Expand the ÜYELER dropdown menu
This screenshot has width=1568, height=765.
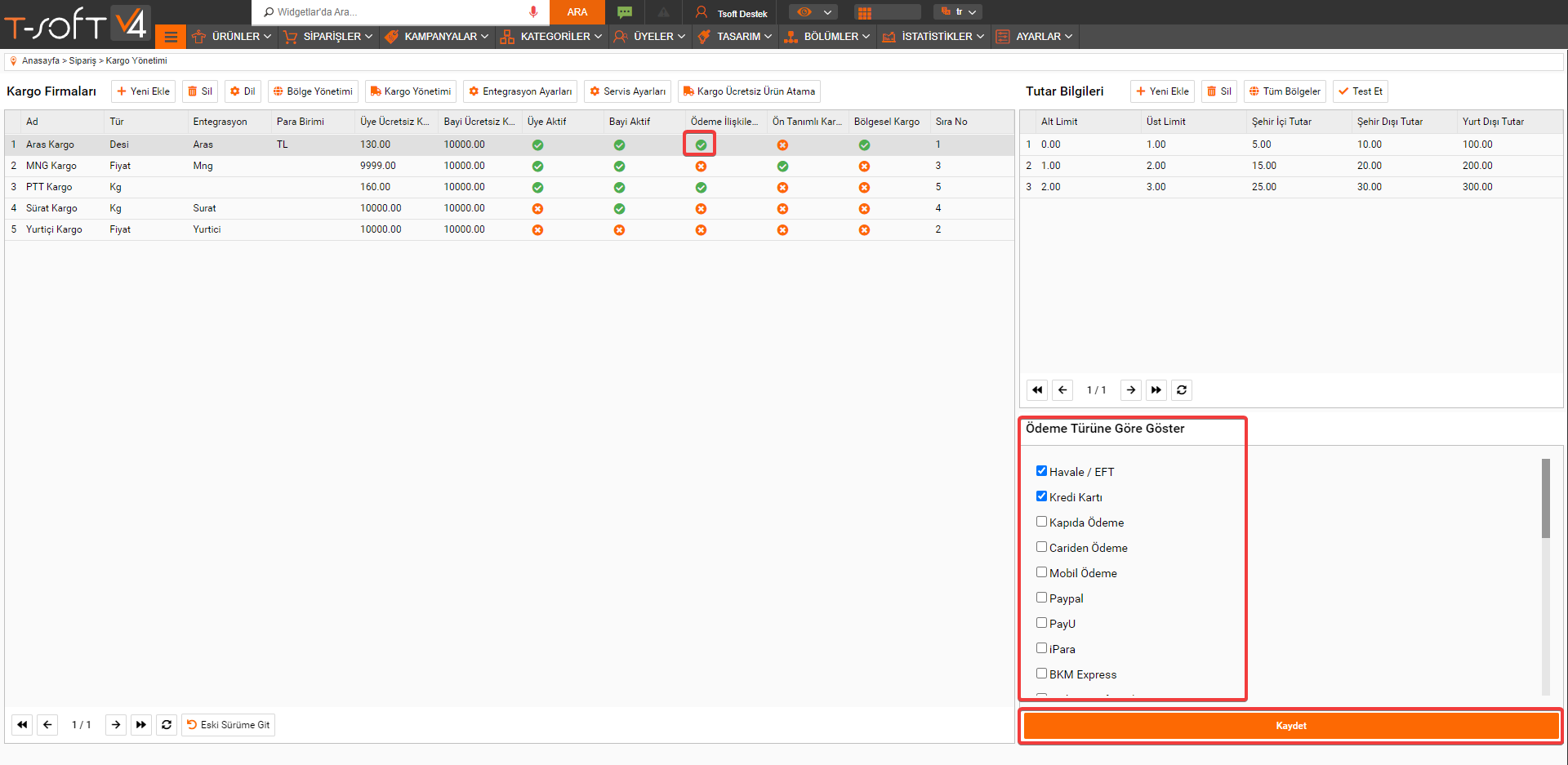[650, 37]
